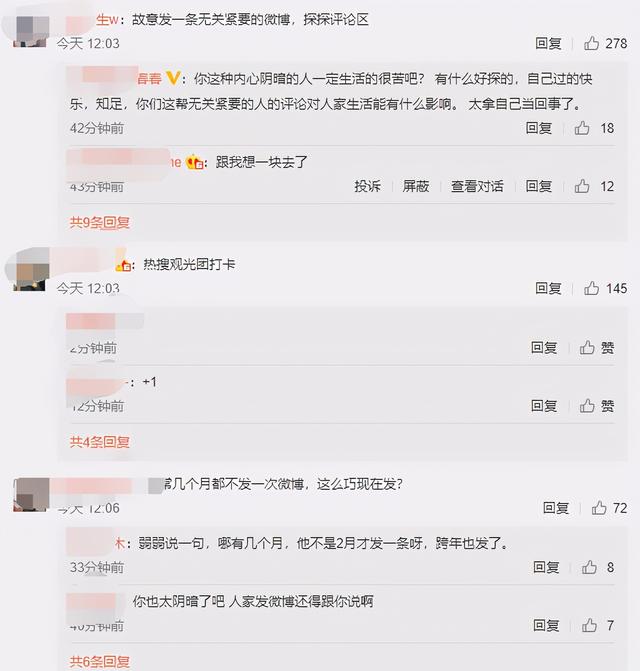The height and width of the screenshot is (671, 640).
Task: Click the orange V verified badge
Action: 172,78
